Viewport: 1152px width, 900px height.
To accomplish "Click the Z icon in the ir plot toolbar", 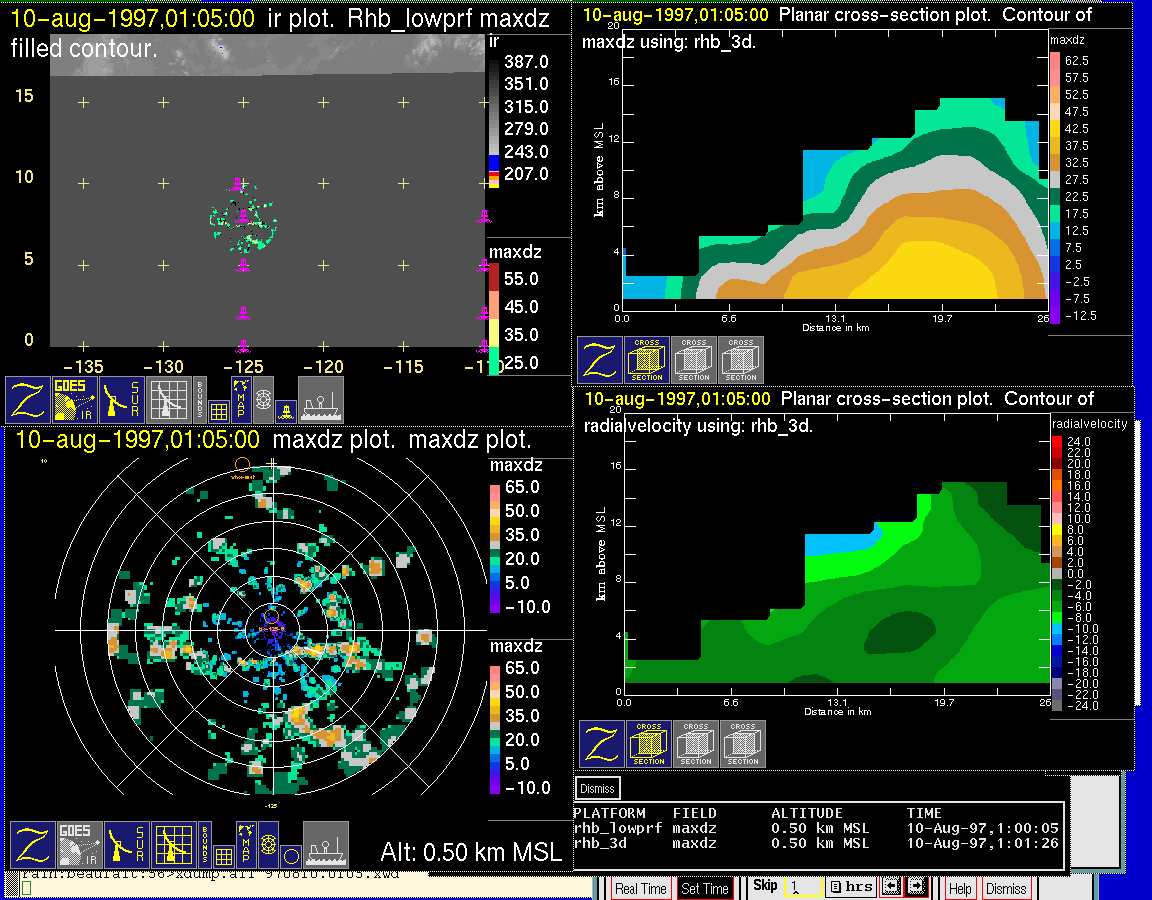I will coord(29,400).
